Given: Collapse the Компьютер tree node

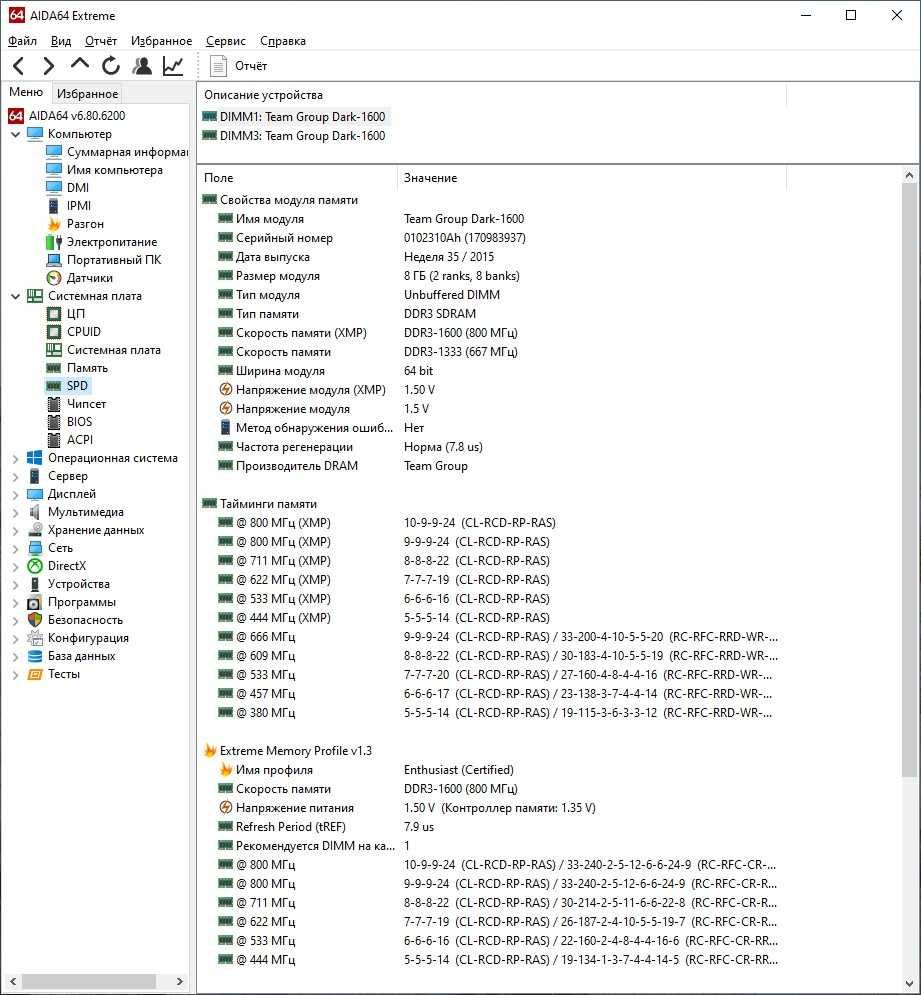Looking at the screenshot, I should pos(15,134).
